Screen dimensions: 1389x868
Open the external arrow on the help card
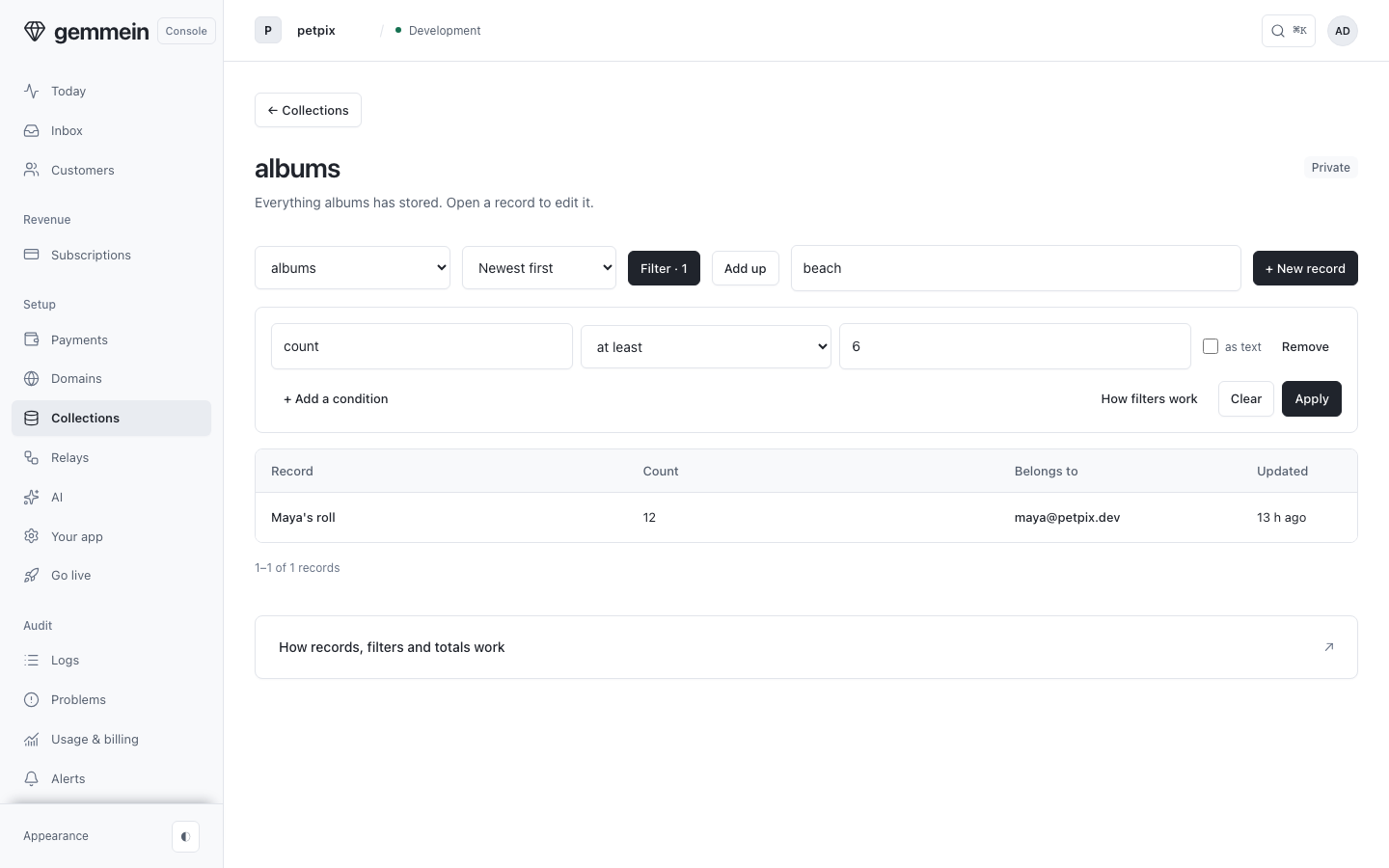(1328, 647)
